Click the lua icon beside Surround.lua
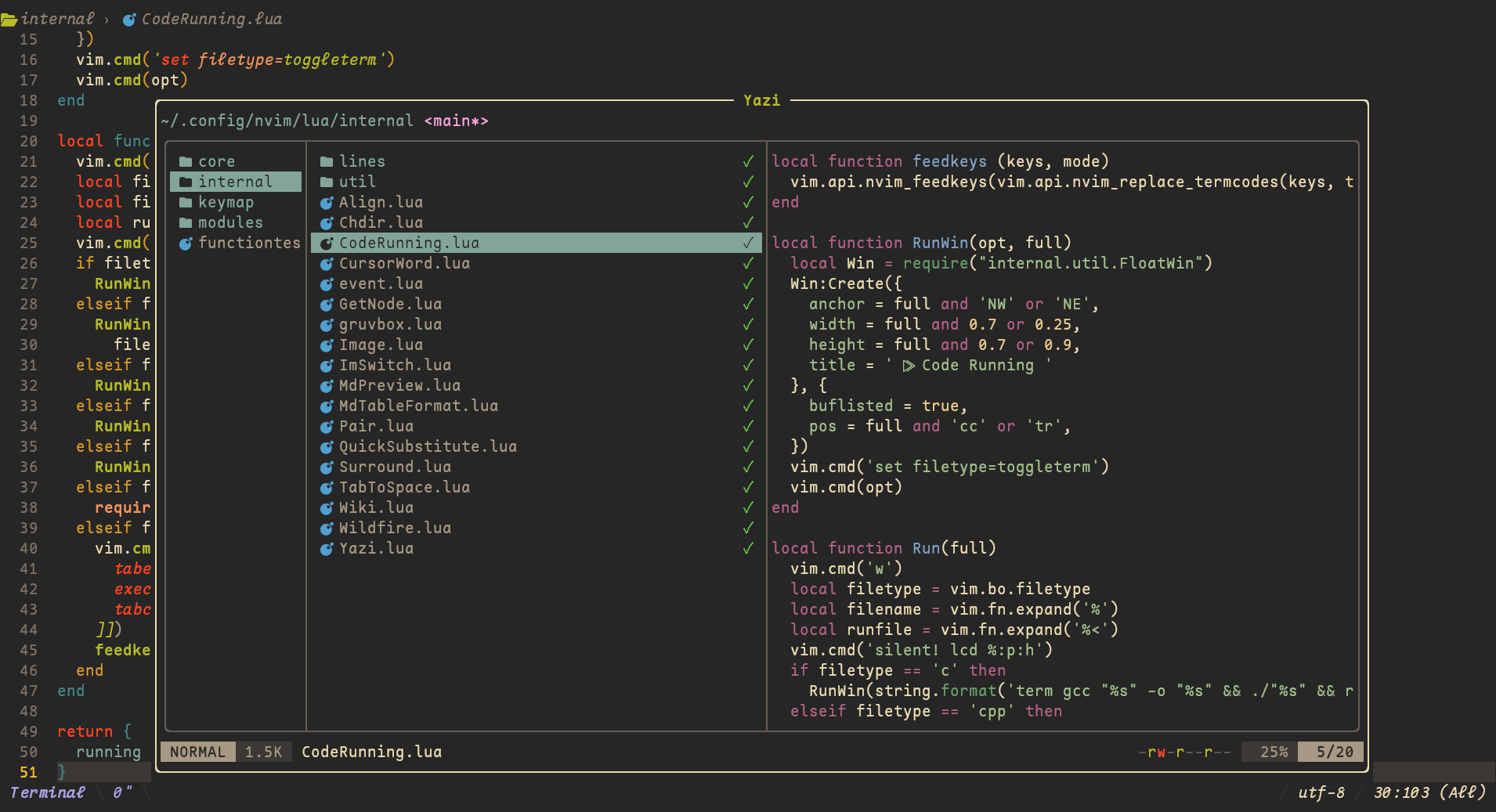The image size is (1496, 812). pyautogui.click(x=327, y=467)
